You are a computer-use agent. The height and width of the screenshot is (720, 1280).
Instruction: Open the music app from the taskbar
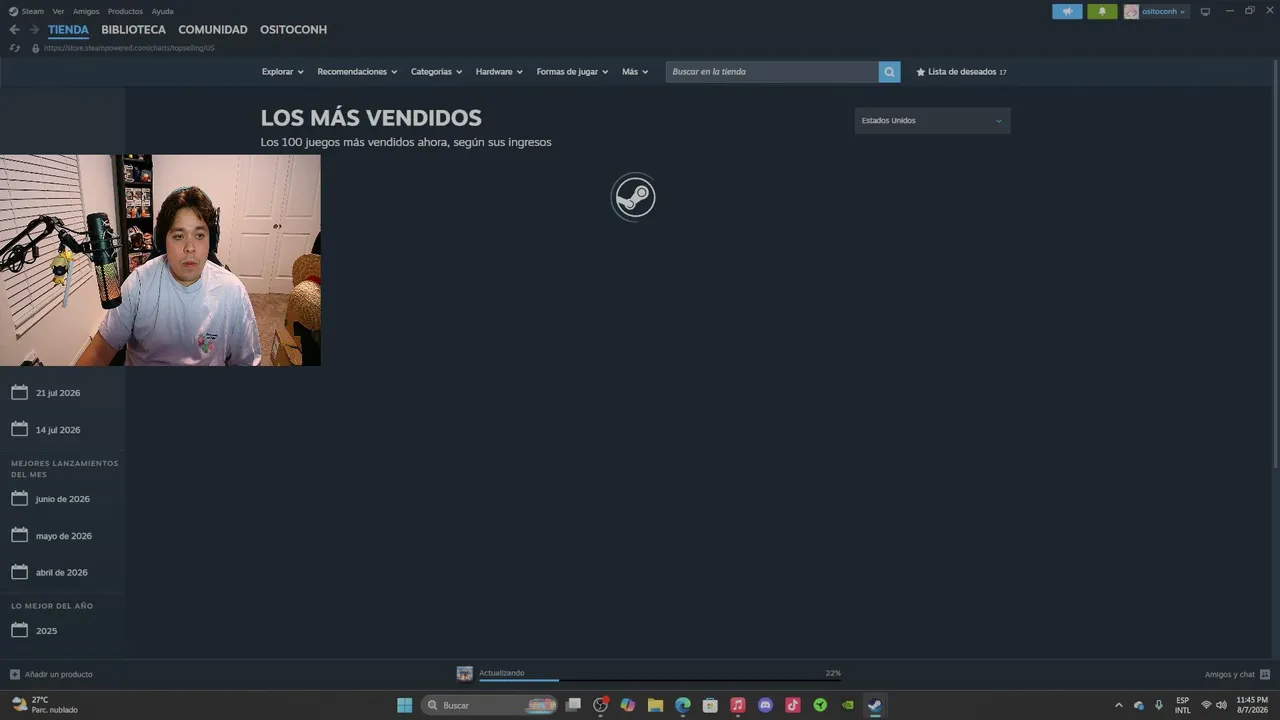(x=738, y=705)
